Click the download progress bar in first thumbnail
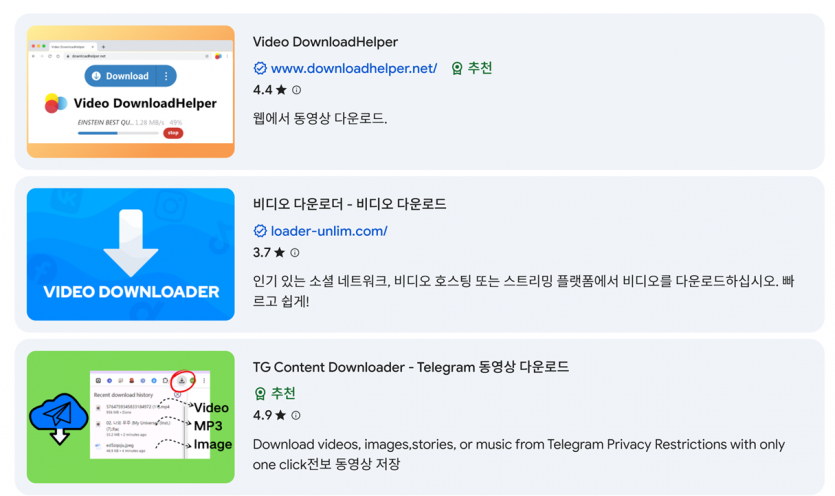Screen dimensions: 835x496 (x=117, y=132)
